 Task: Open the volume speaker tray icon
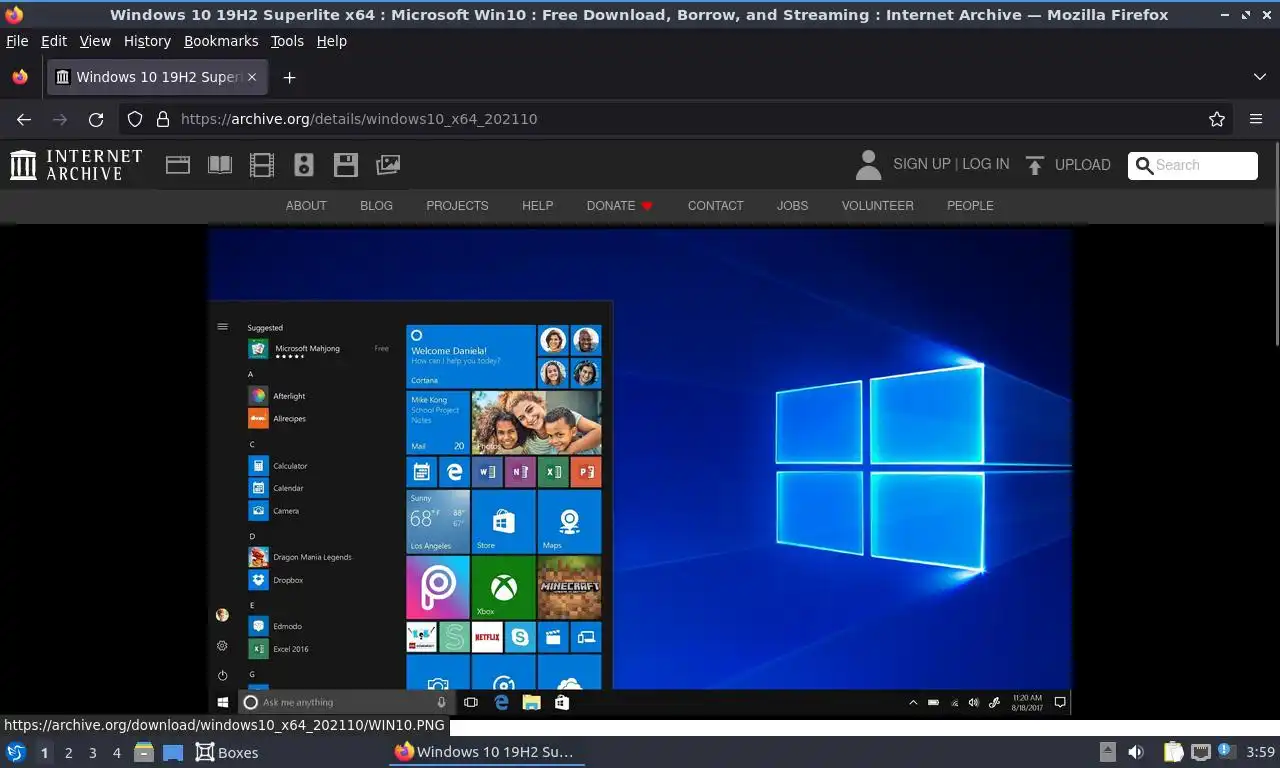click(1136, 752)
